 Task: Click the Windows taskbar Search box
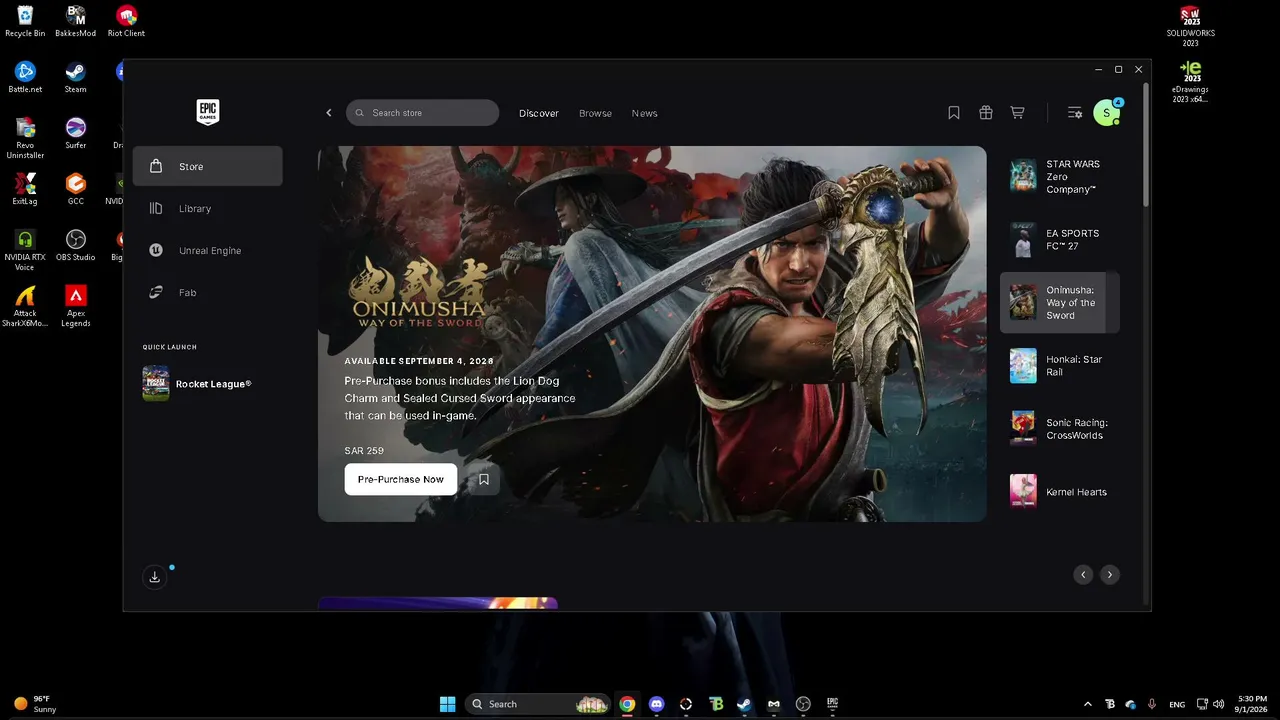click(539, 704)
